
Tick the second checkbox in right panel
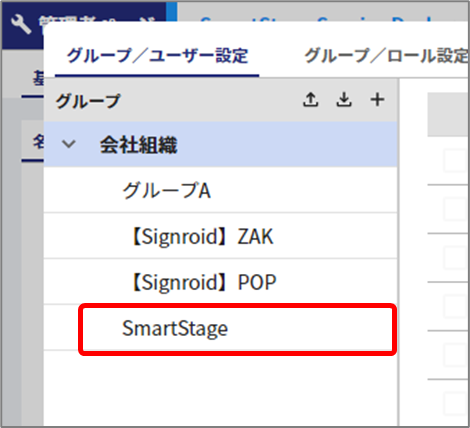[456, 209]
